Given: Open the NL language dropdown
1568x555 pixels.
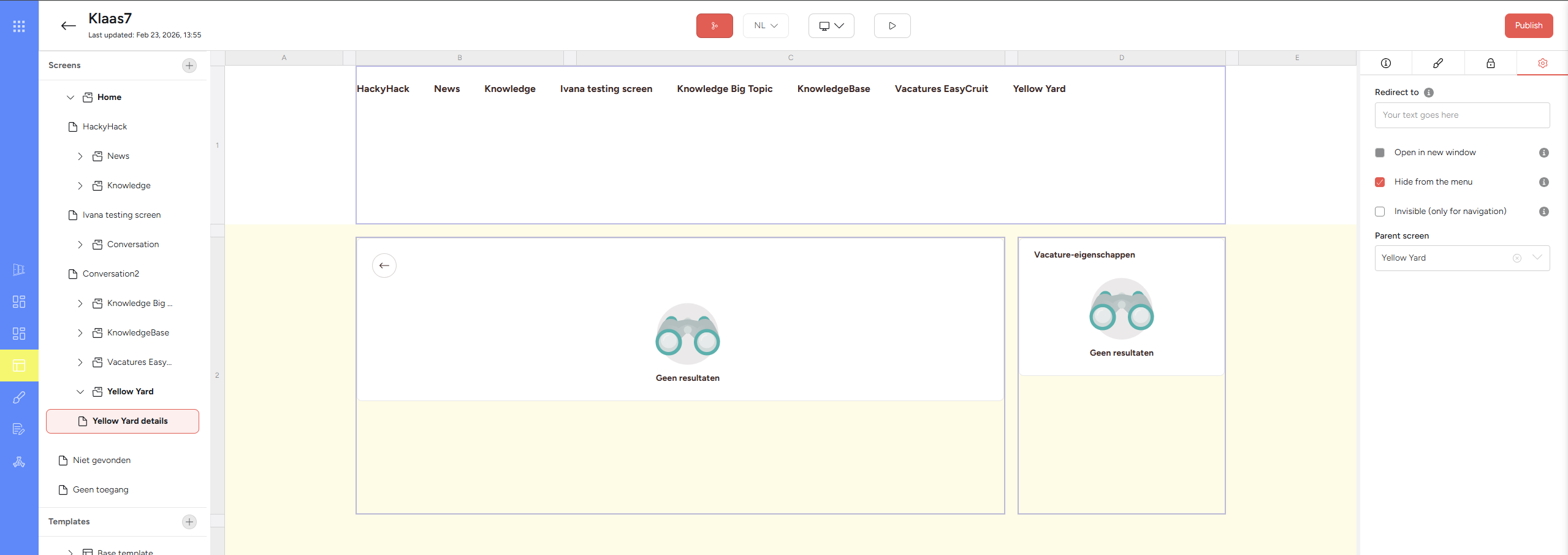Looking at the screenshot, I should coord(766,26).
